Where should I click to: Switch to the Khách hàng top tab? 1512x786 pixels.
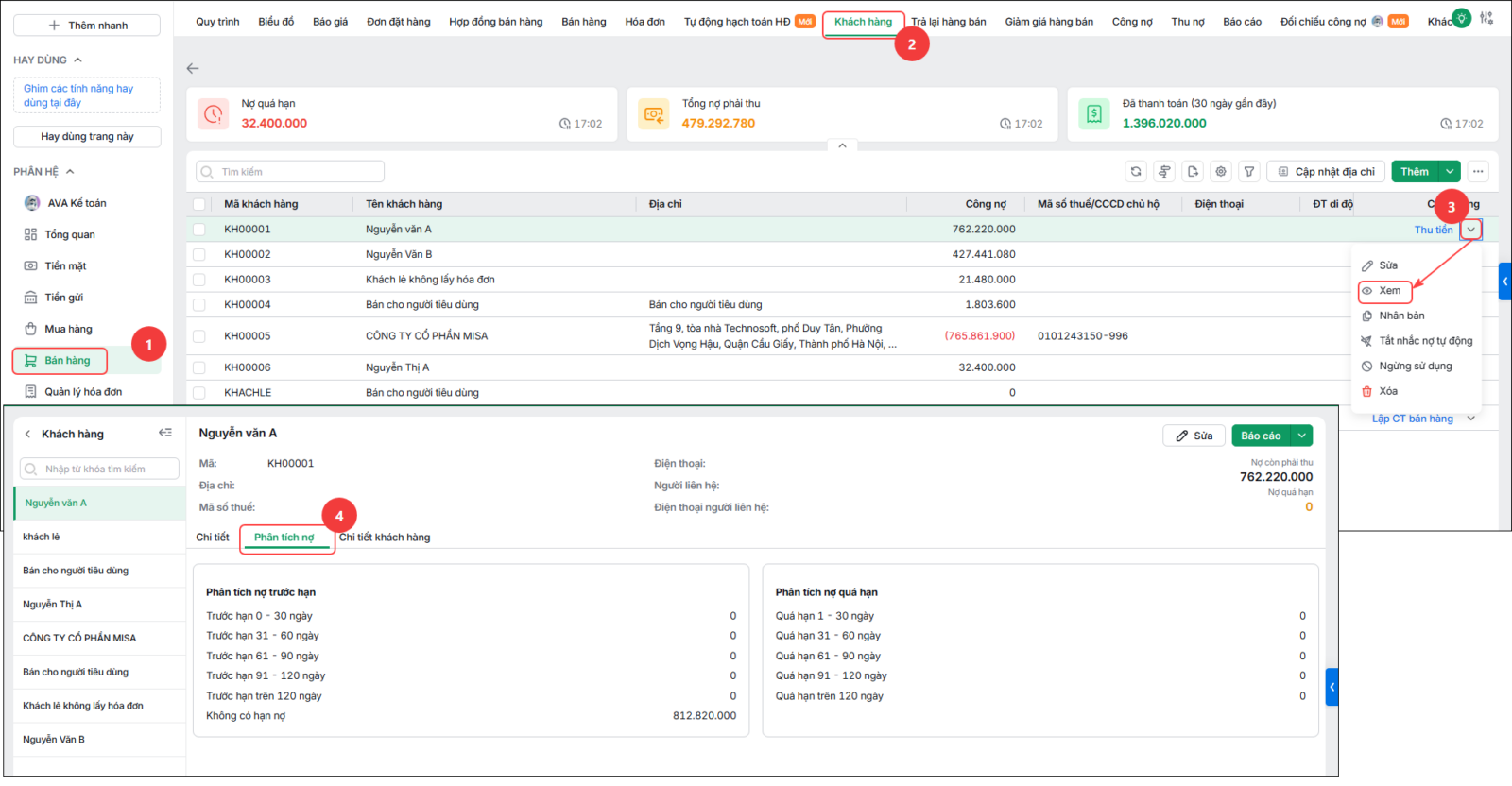(x=863, y=22)
